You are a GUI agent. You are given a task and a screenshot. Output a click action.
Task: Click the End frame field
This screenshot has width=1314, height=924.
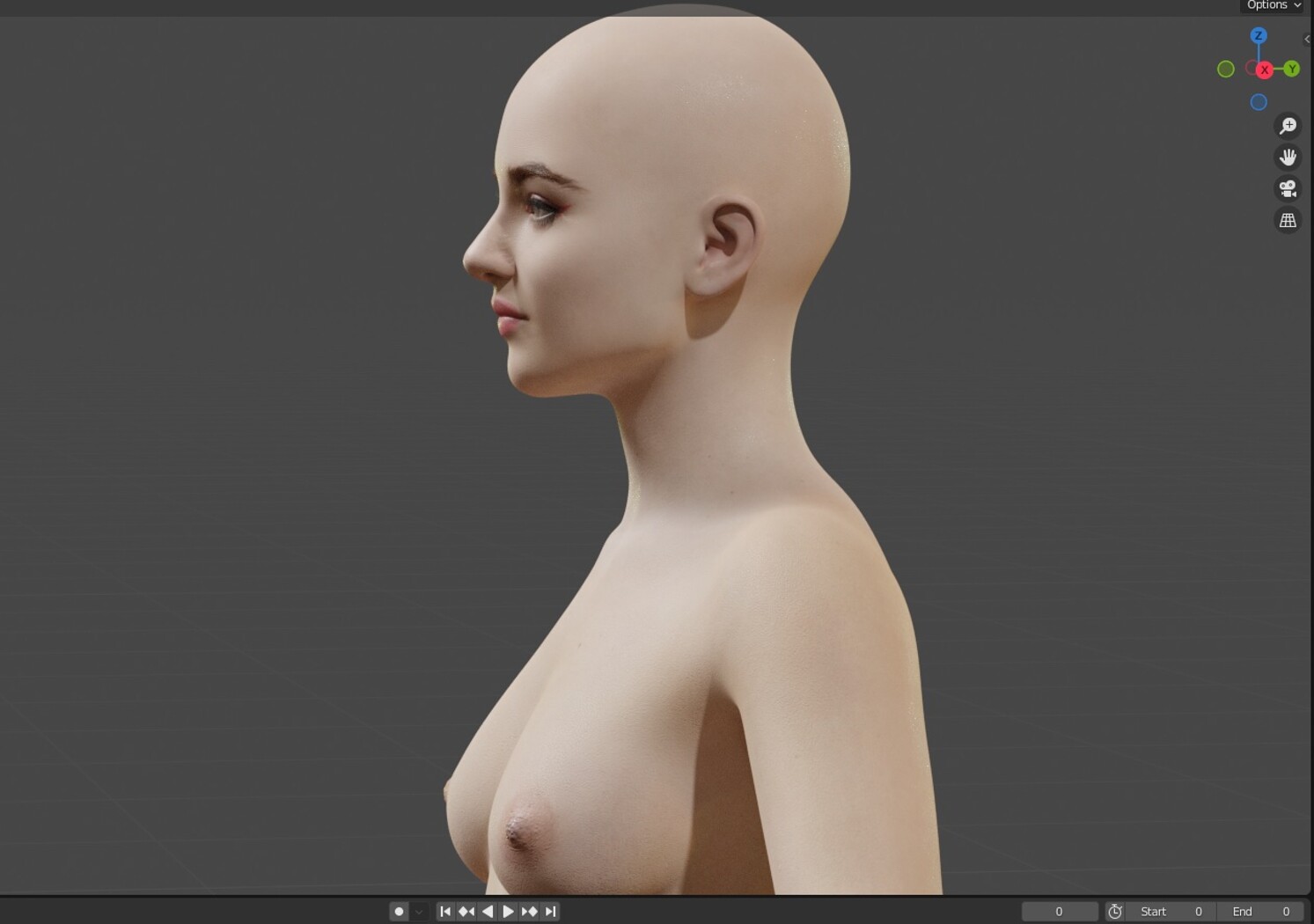click(1260, 912)
